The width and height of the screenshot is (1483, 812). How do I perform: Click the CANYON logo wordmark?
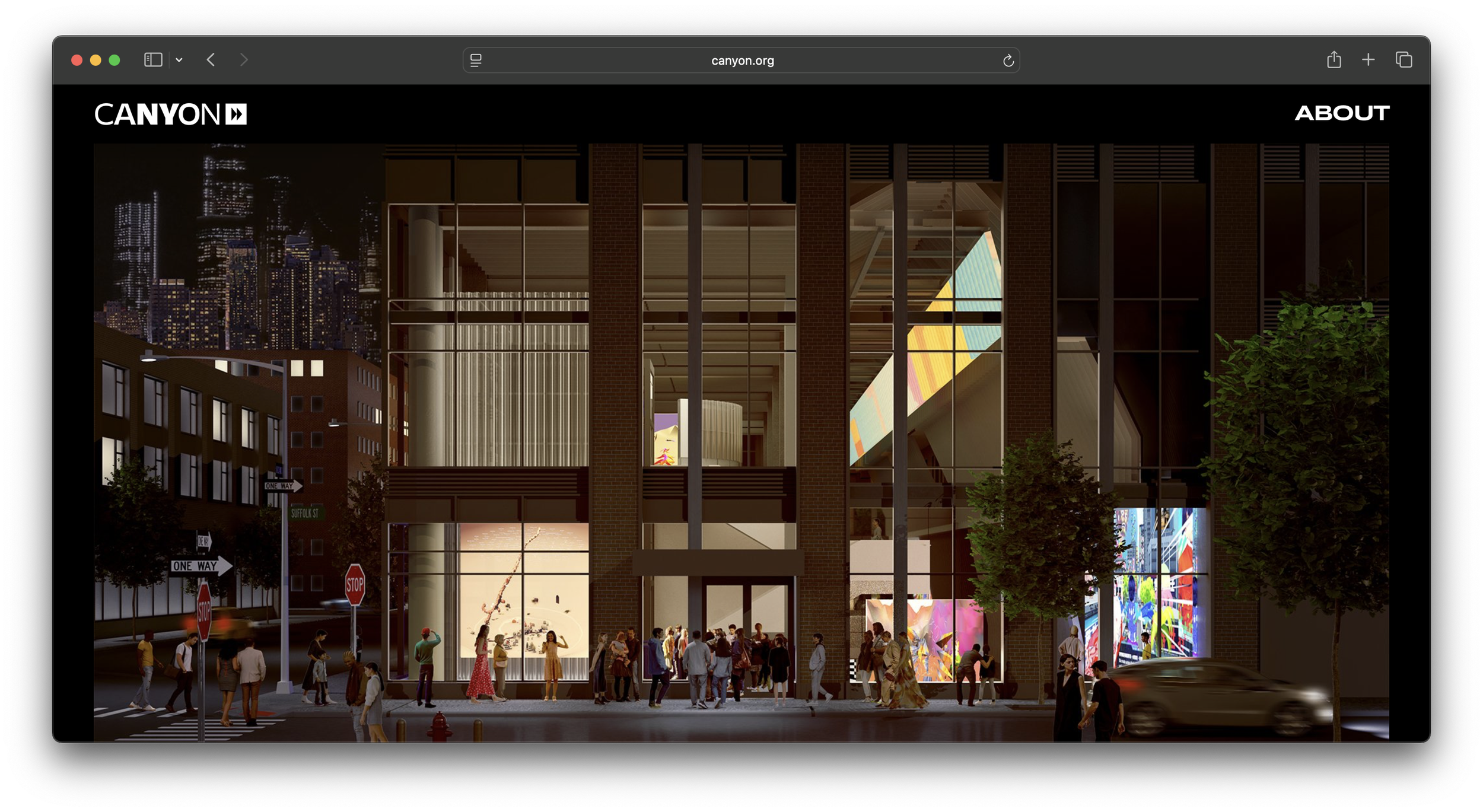(157, 114)
